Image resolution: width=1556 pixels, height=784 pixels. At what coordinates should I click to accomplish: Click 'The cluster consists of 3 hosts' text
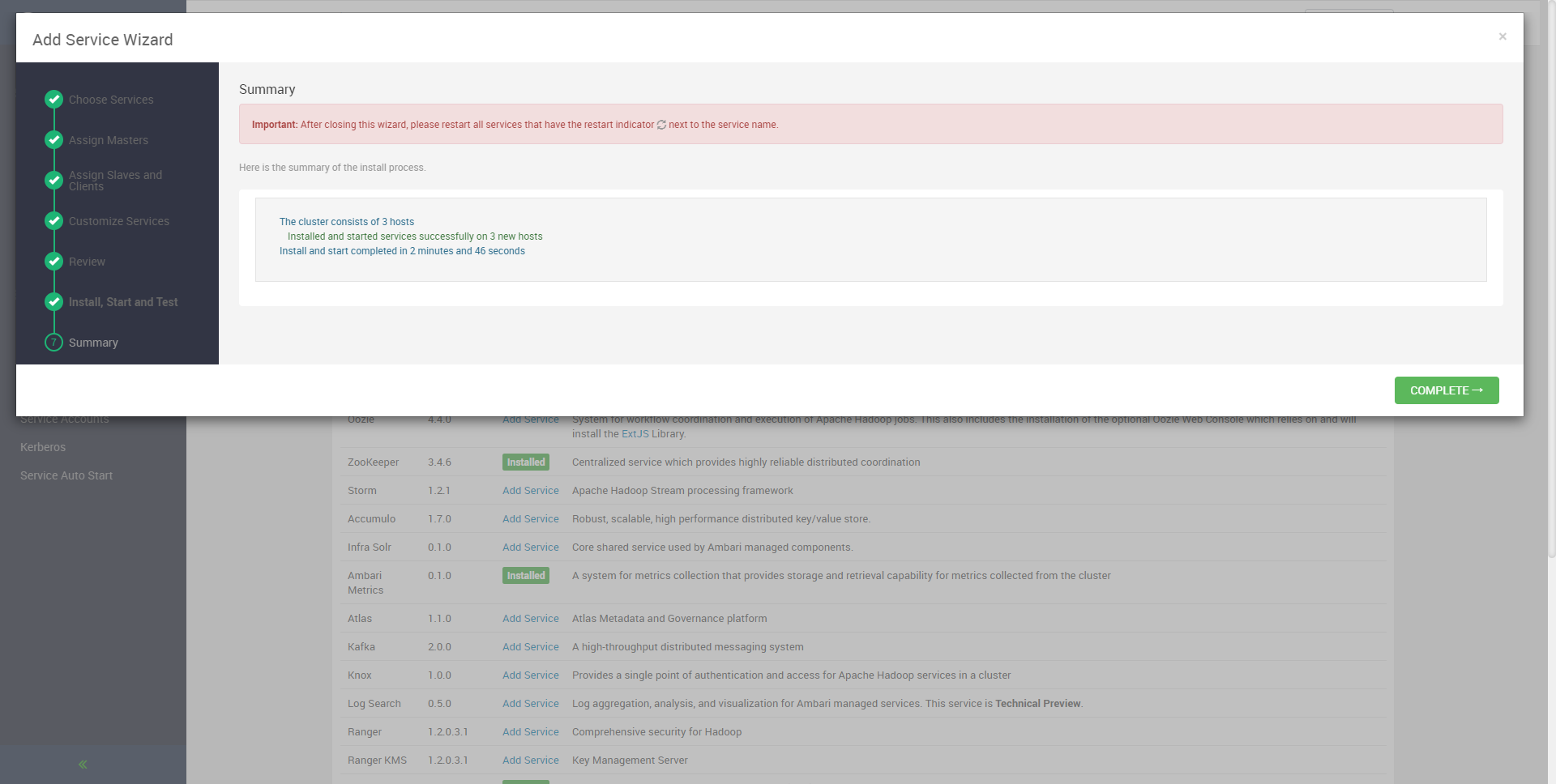[x=347, y=222]
